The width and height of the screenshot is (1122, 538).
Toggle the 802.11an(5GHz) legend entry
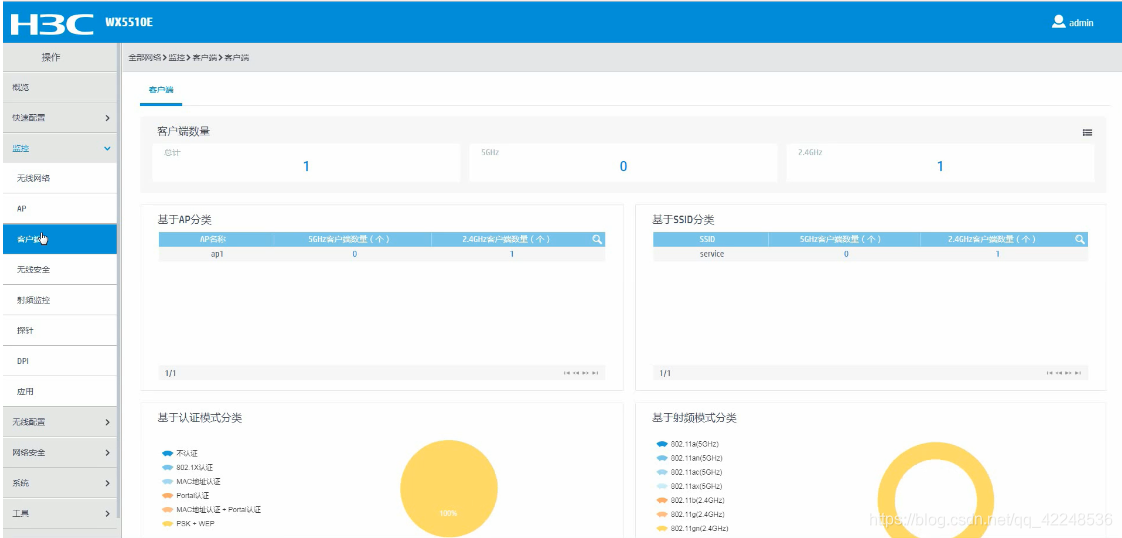coord(689,458)
